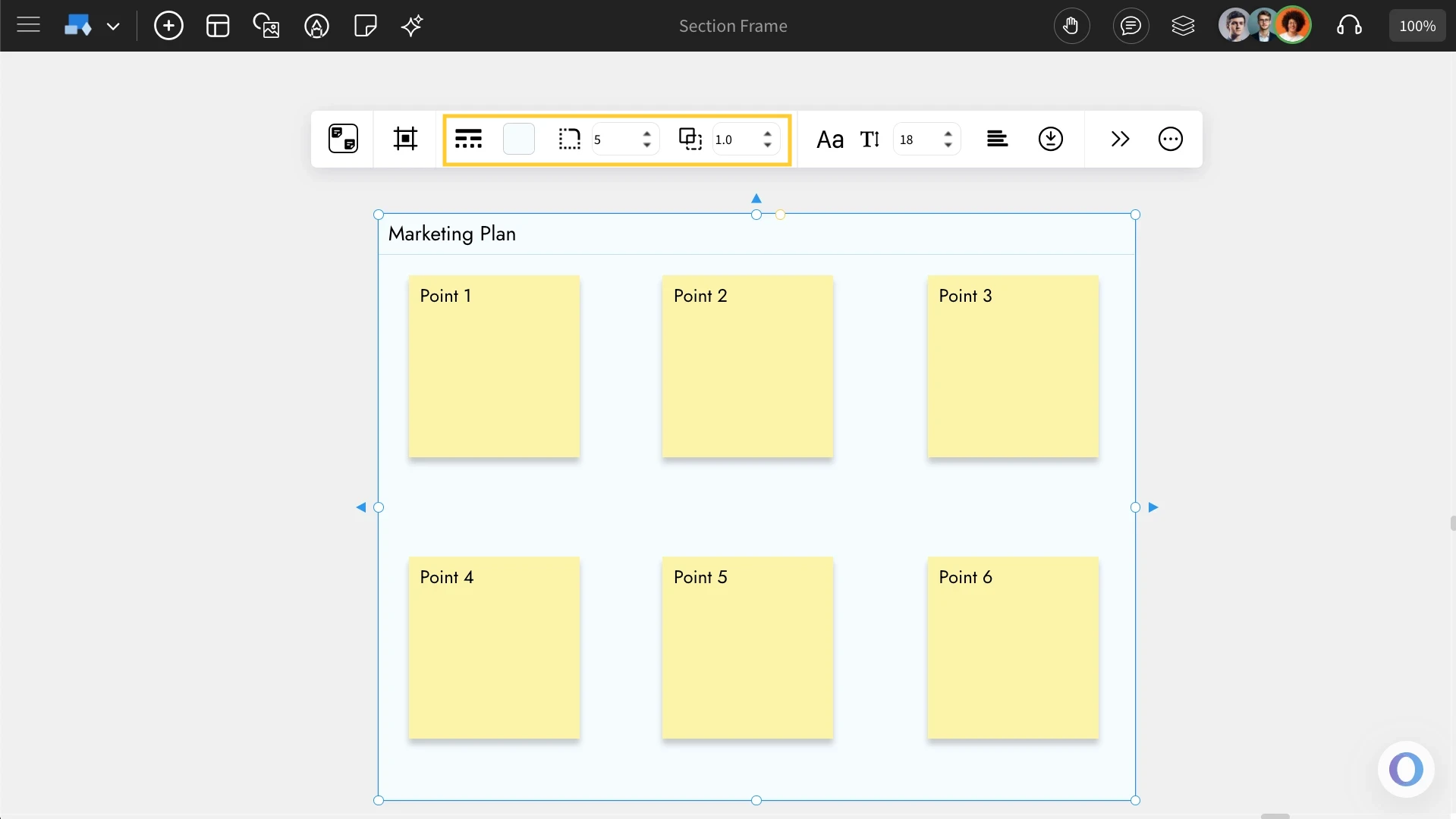Expand the board name dropdown chevron

114,25
